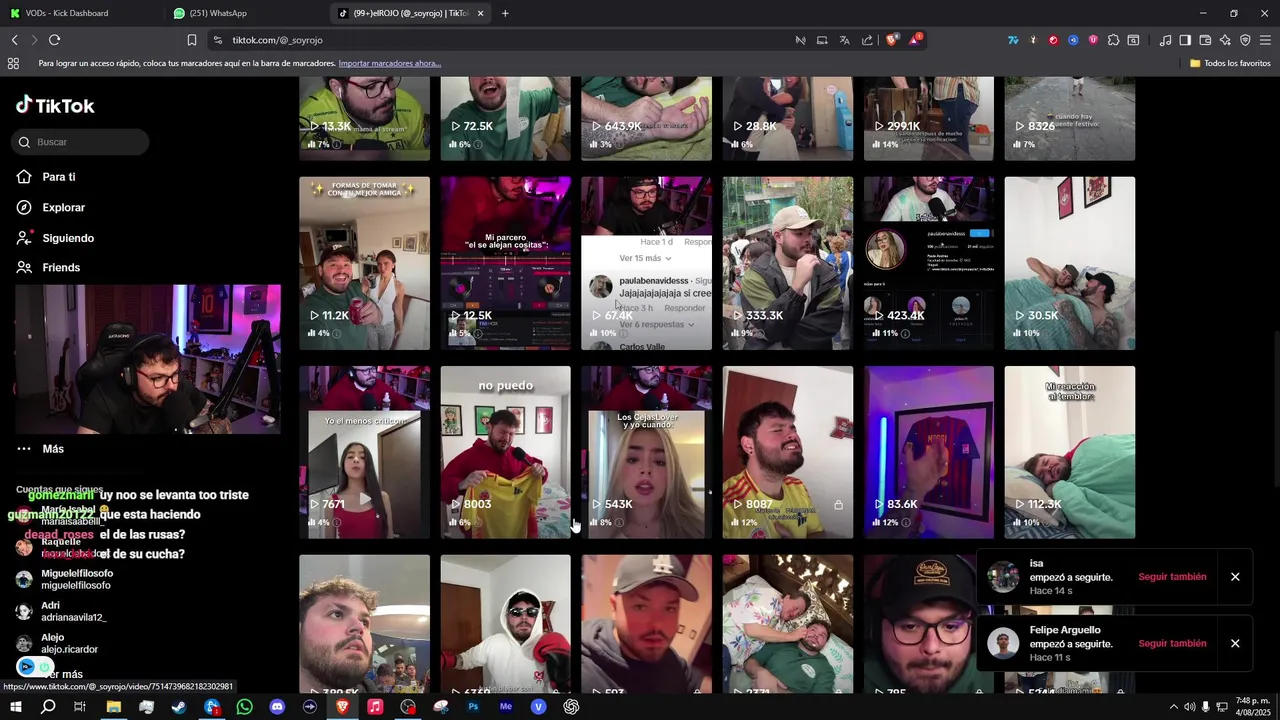Open Leo AI assistant icon
1280x720 pixels.
1225,40
